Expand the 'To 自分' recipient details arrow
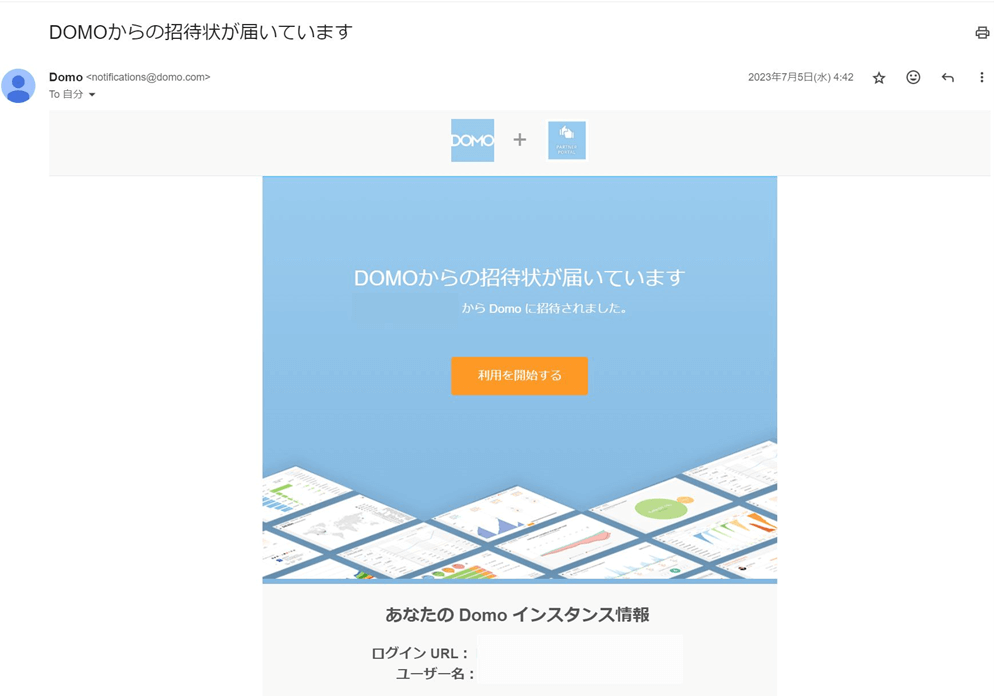Screen dimensions: 994x696 pos(92,94)
